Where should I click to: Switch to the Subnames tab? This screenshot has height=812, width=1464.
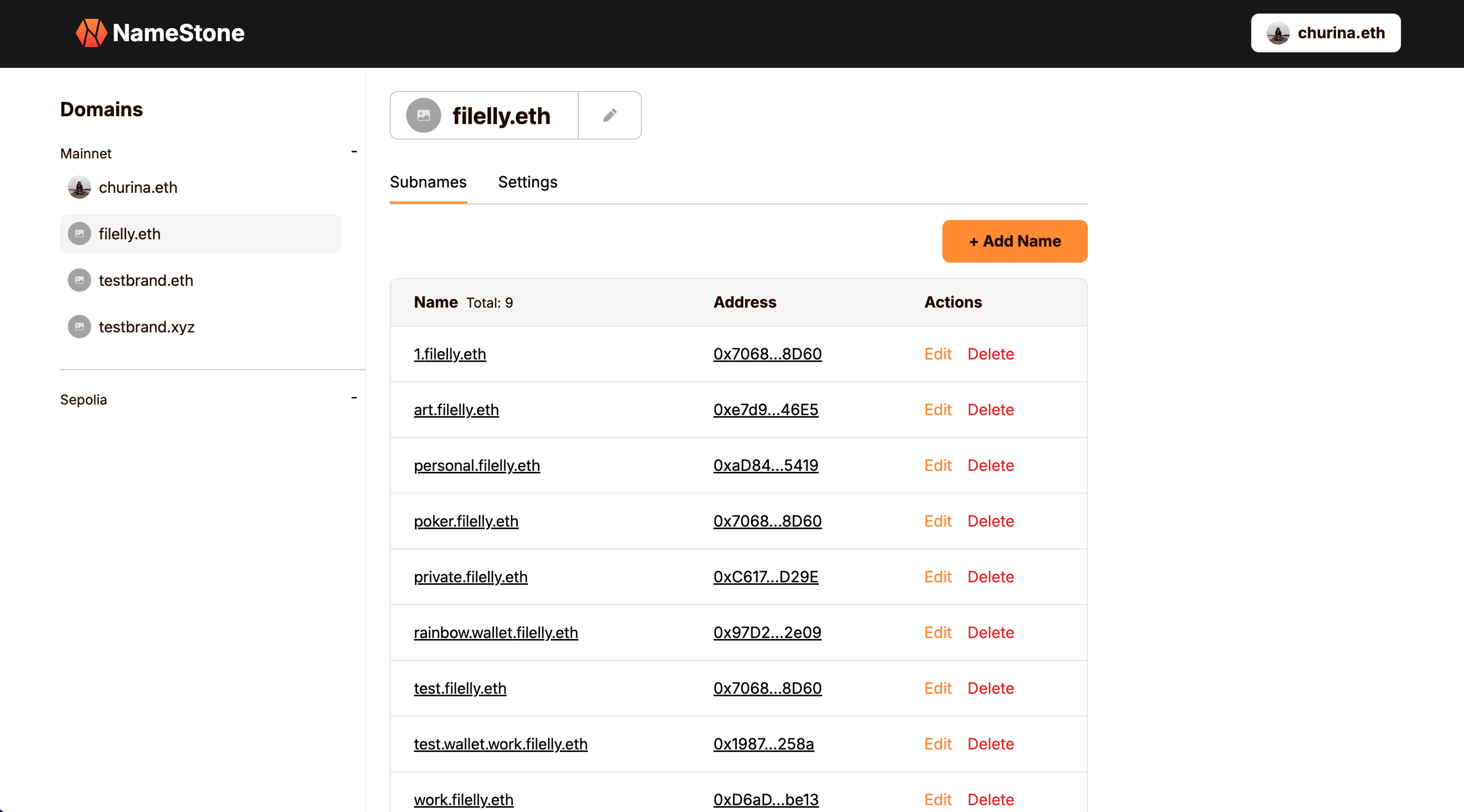tap(428, 183)
